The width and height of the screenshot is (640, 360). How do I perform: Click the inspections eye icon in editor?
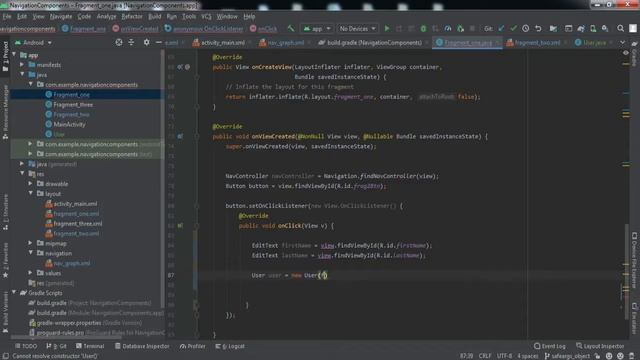click(626, 53)
